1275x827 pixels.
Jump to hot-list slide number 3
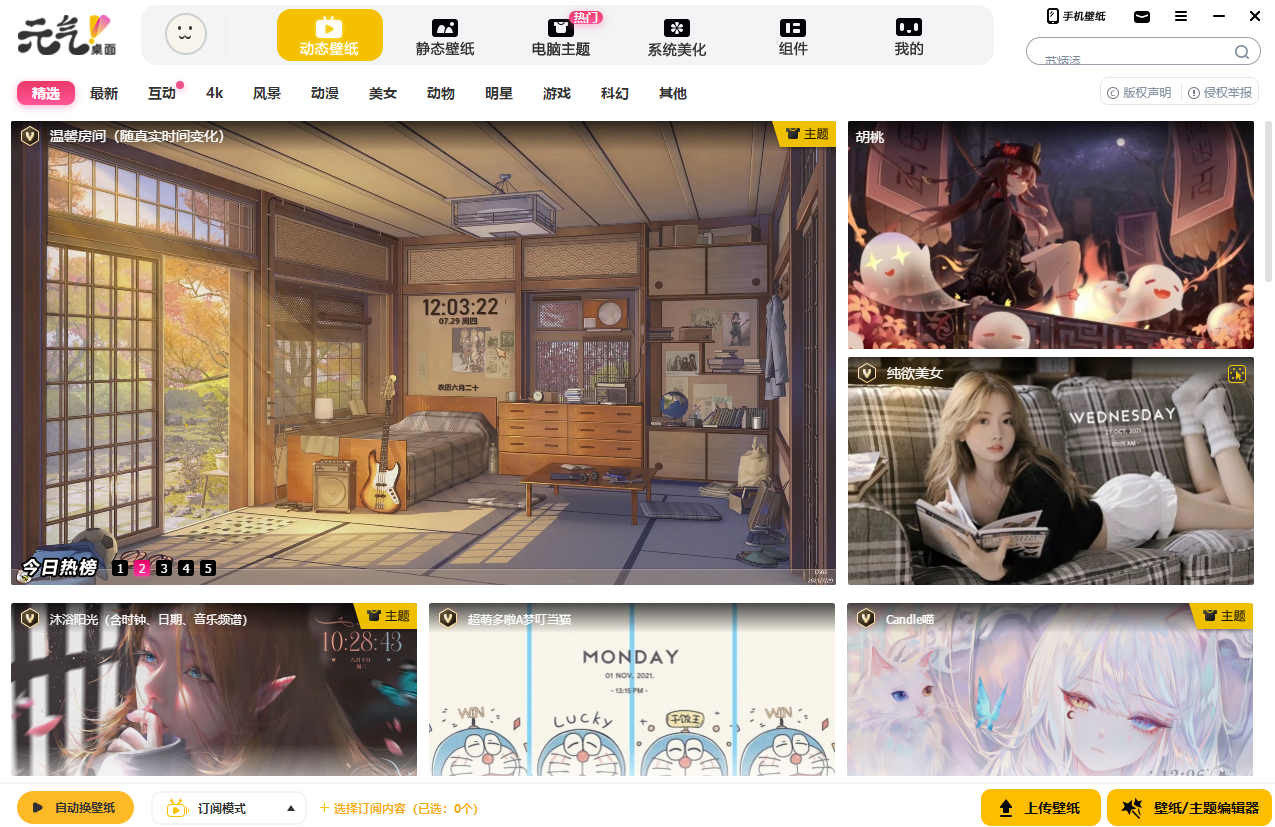[x=164, y=568]
